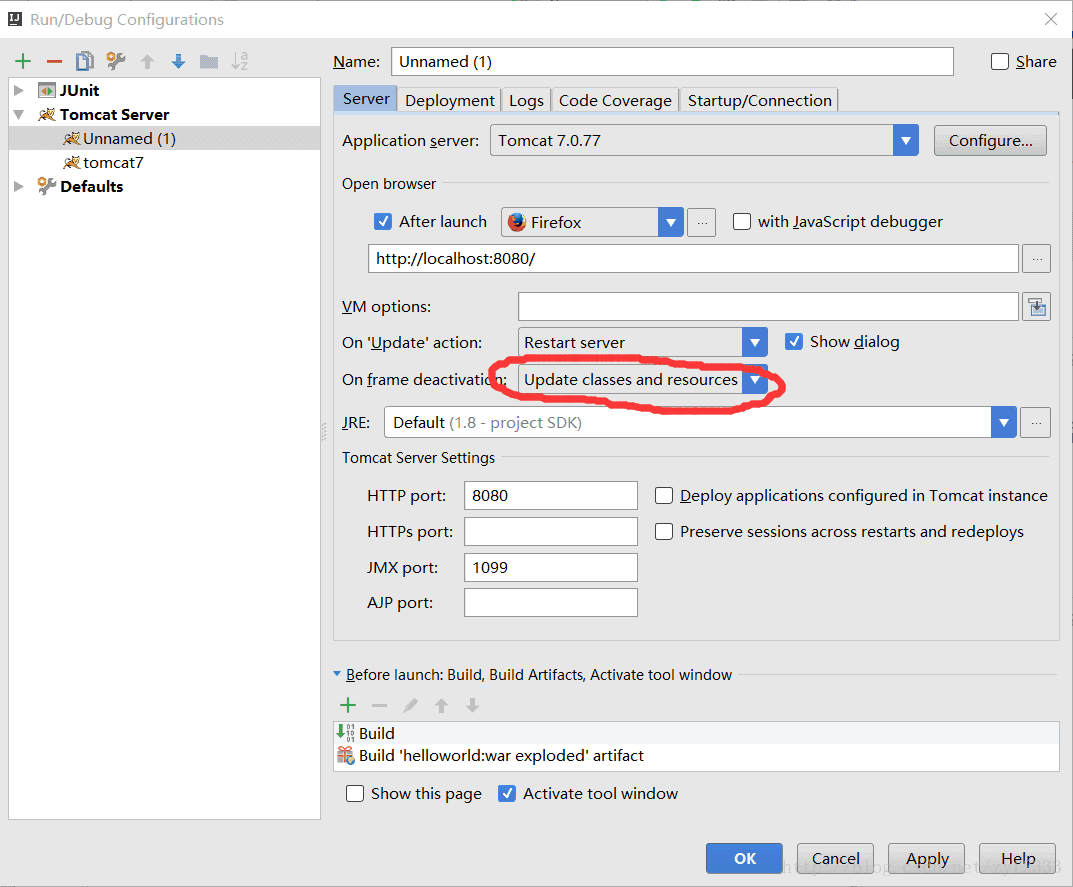Move before launch task down arrow
Image resolution: width=1073 pixels, height=887 pixels.
pos(472,705)
